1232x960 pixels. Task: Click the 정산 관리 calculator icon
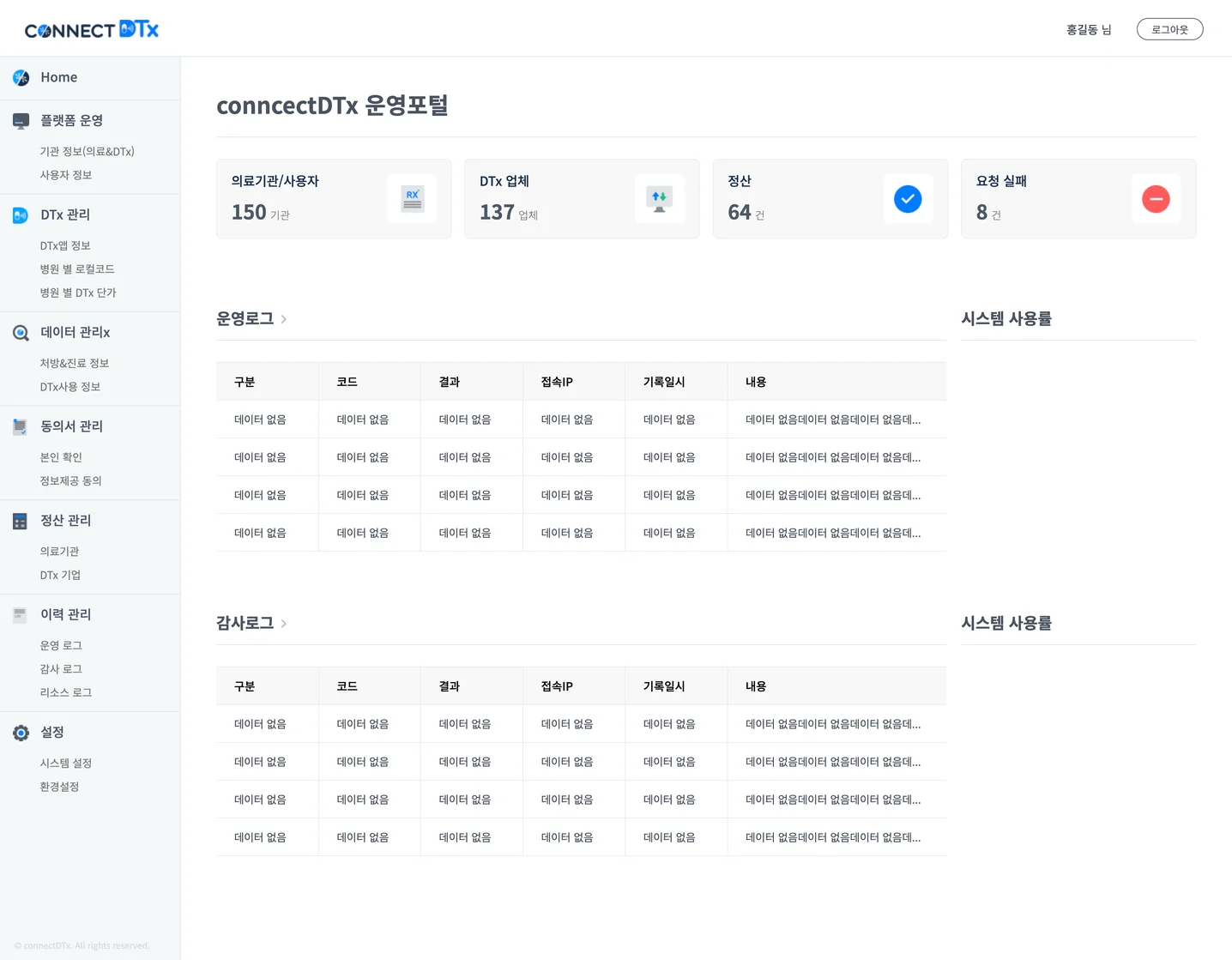(x=21, y=521)
